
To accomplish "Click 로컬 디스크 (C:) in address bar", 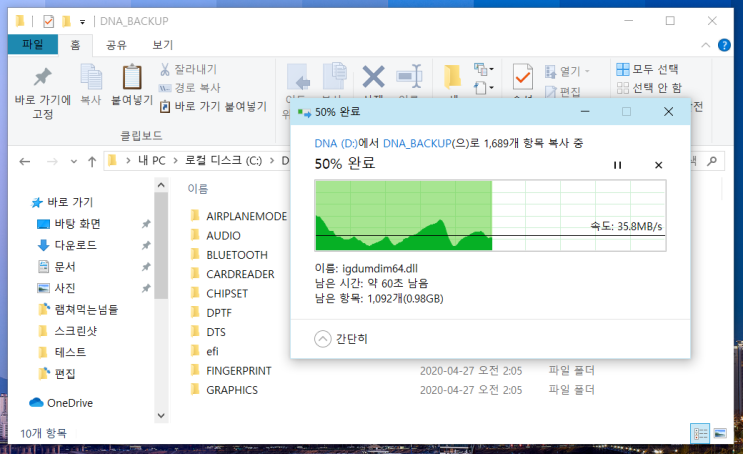I will [223, 161].
